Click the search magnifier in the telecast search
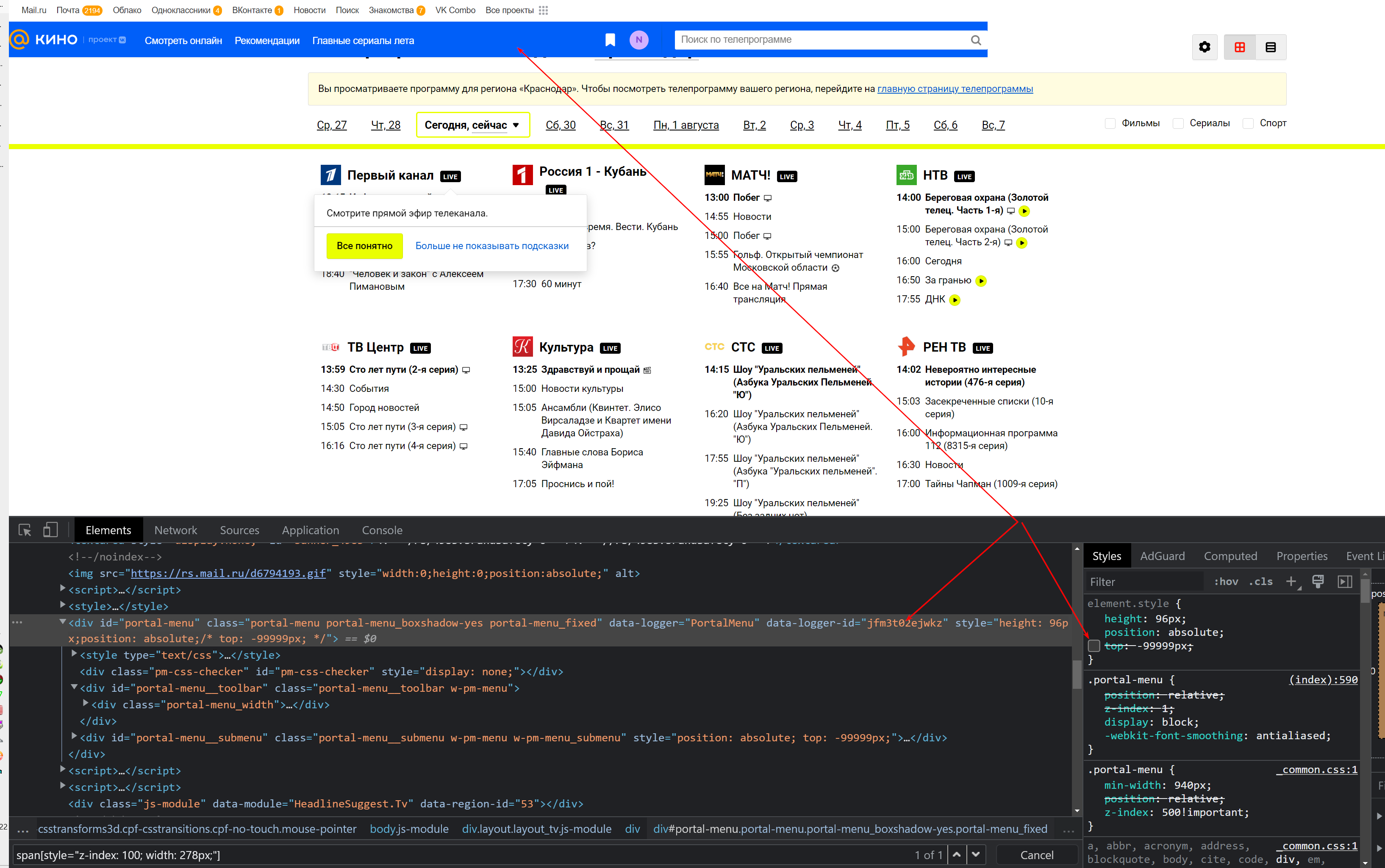Image resolution: width=1385 pixels, height=868 pixels. click(x=976, y=40)
